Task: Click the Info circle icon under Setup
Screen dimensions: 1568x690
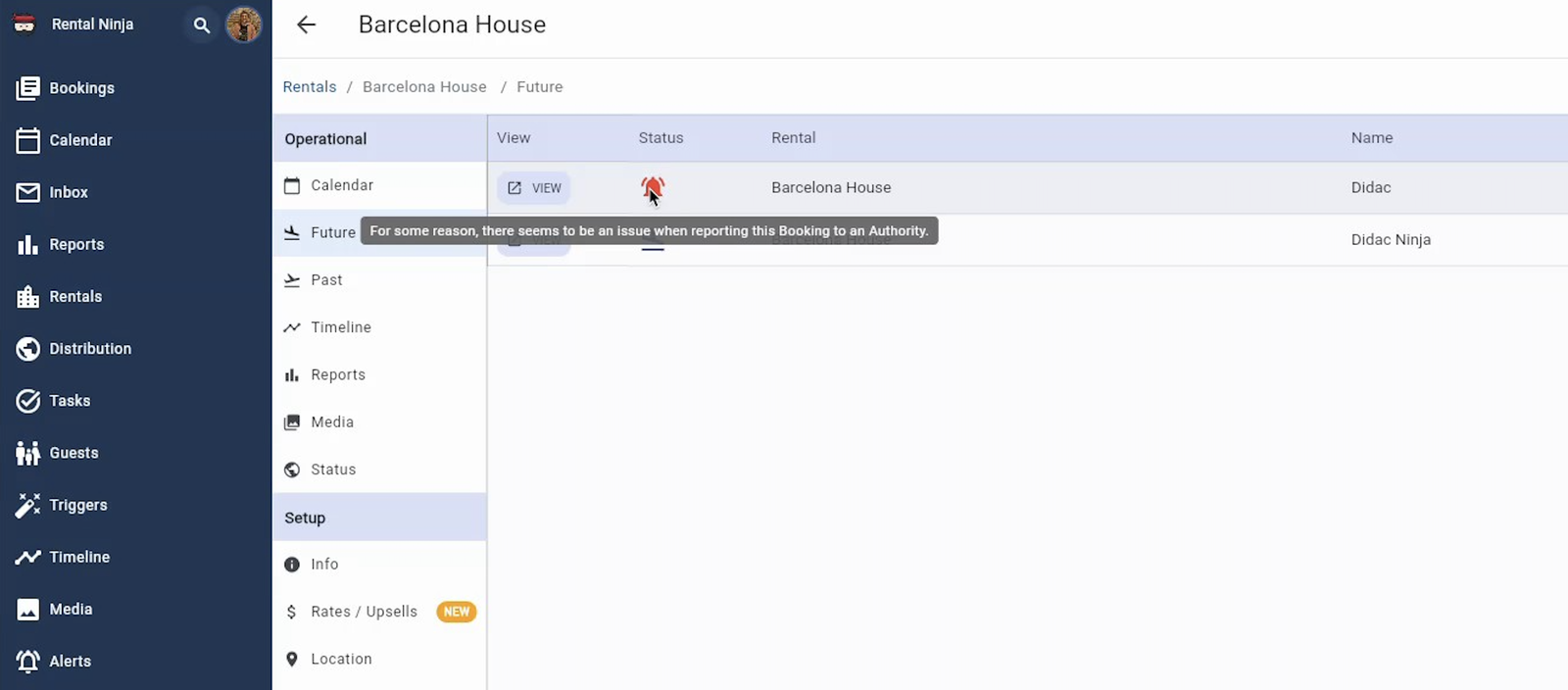Action: coord(292,565)
